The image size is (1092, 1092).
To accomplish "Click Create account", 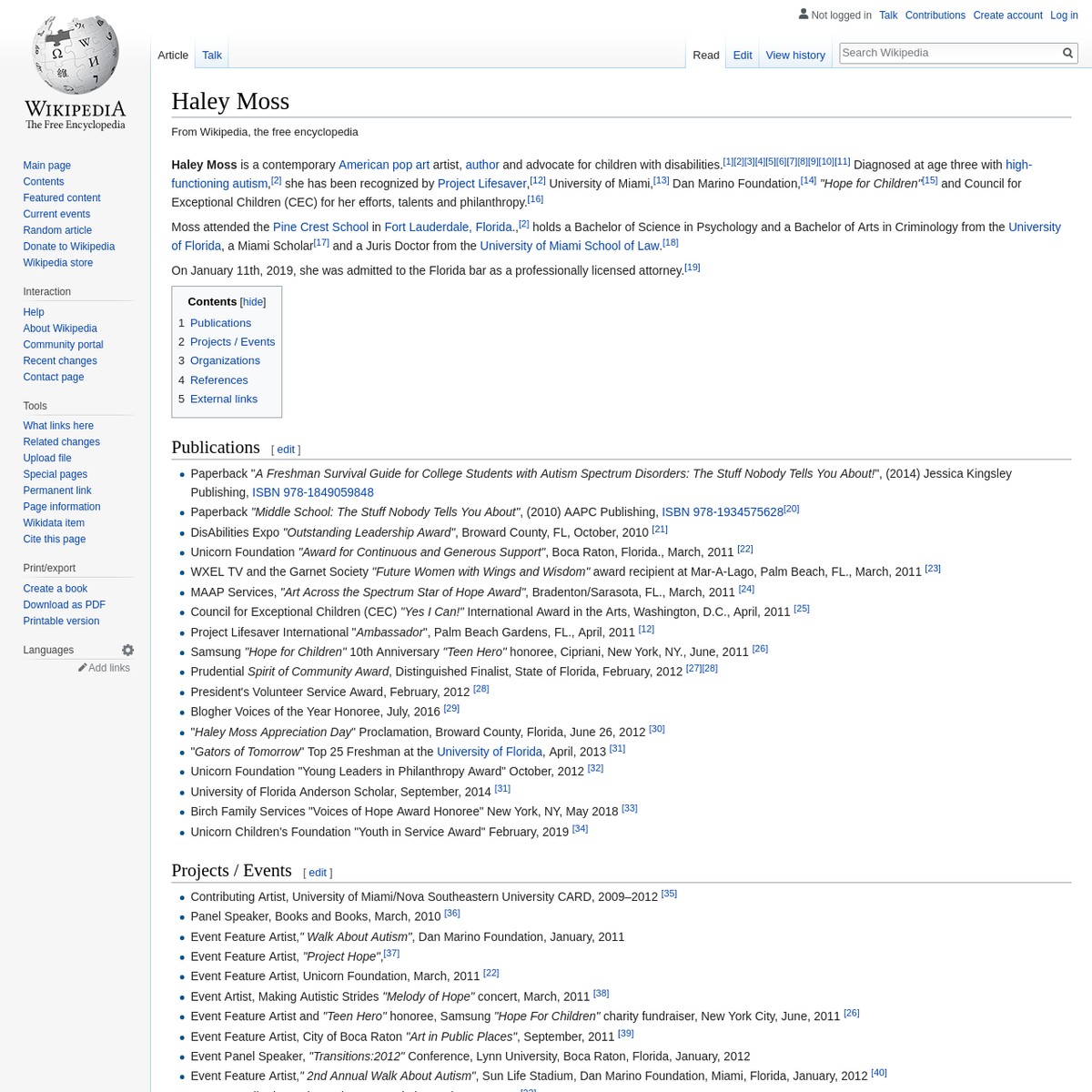I will pyautogui.click(x=1007, y=15).
